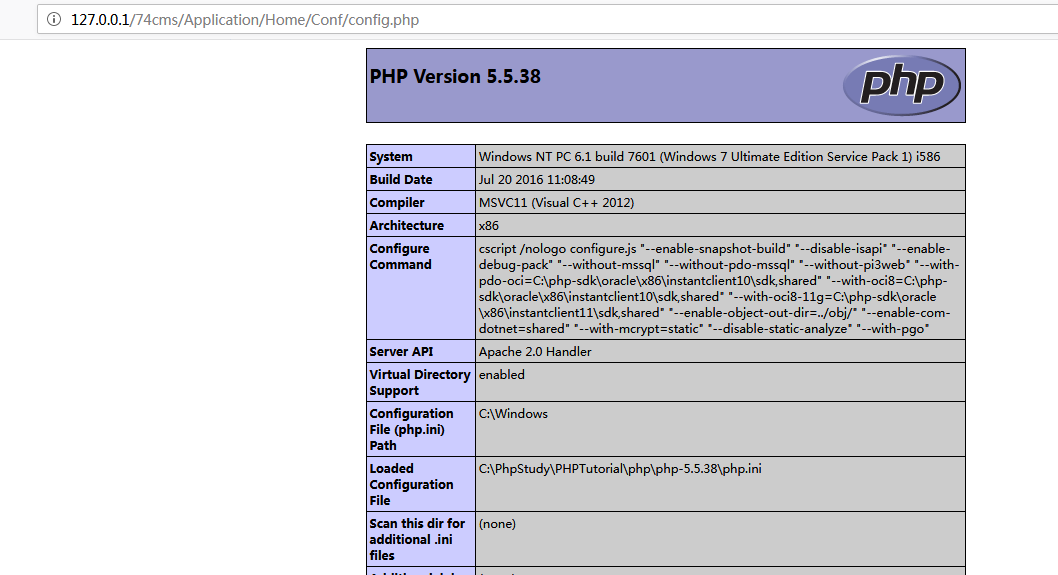The image size is (1058, 575).
Task: Click the 'enabled' value cell
Action: (720, 383)
